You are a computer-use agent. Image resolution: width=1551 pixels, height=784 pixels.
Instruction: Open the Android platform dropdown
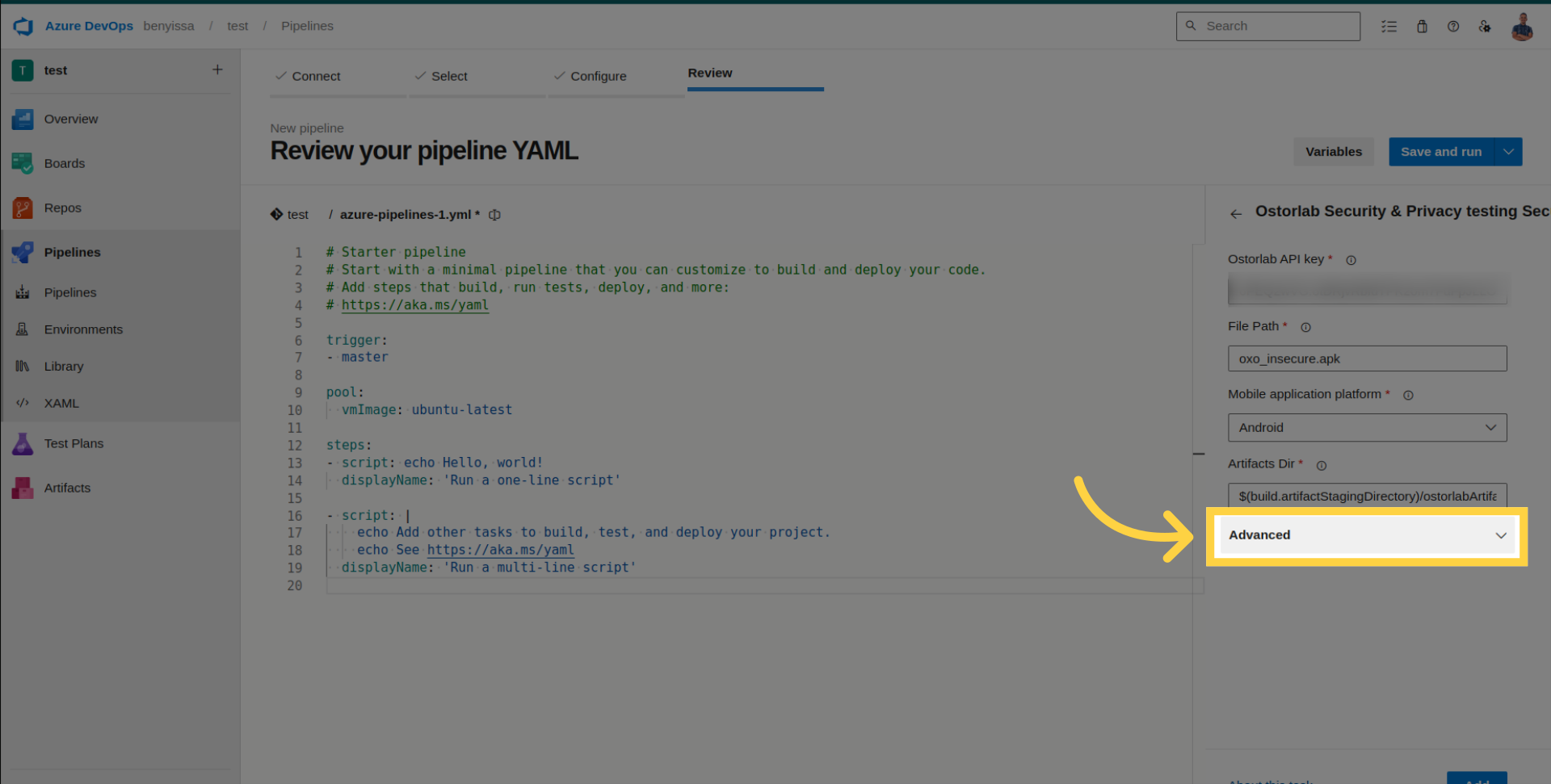[x=1367, y=427]
